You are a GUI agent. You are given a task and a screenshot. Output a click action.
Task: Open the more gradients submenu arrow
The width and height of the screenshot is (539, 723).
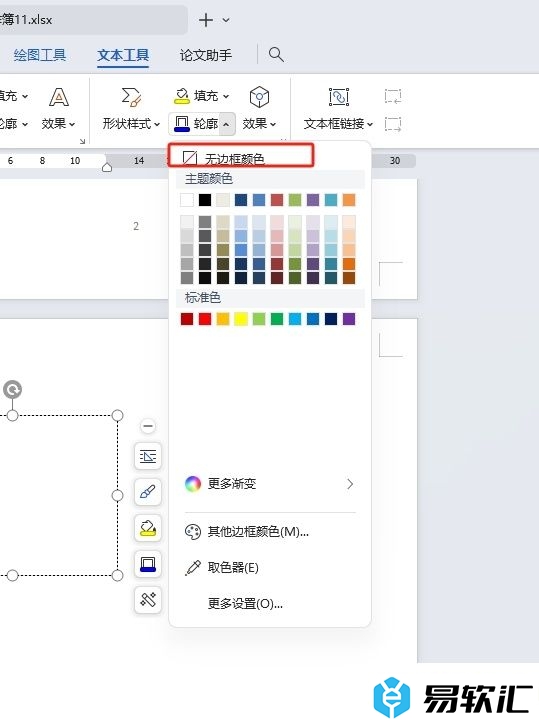click(350, 484)
